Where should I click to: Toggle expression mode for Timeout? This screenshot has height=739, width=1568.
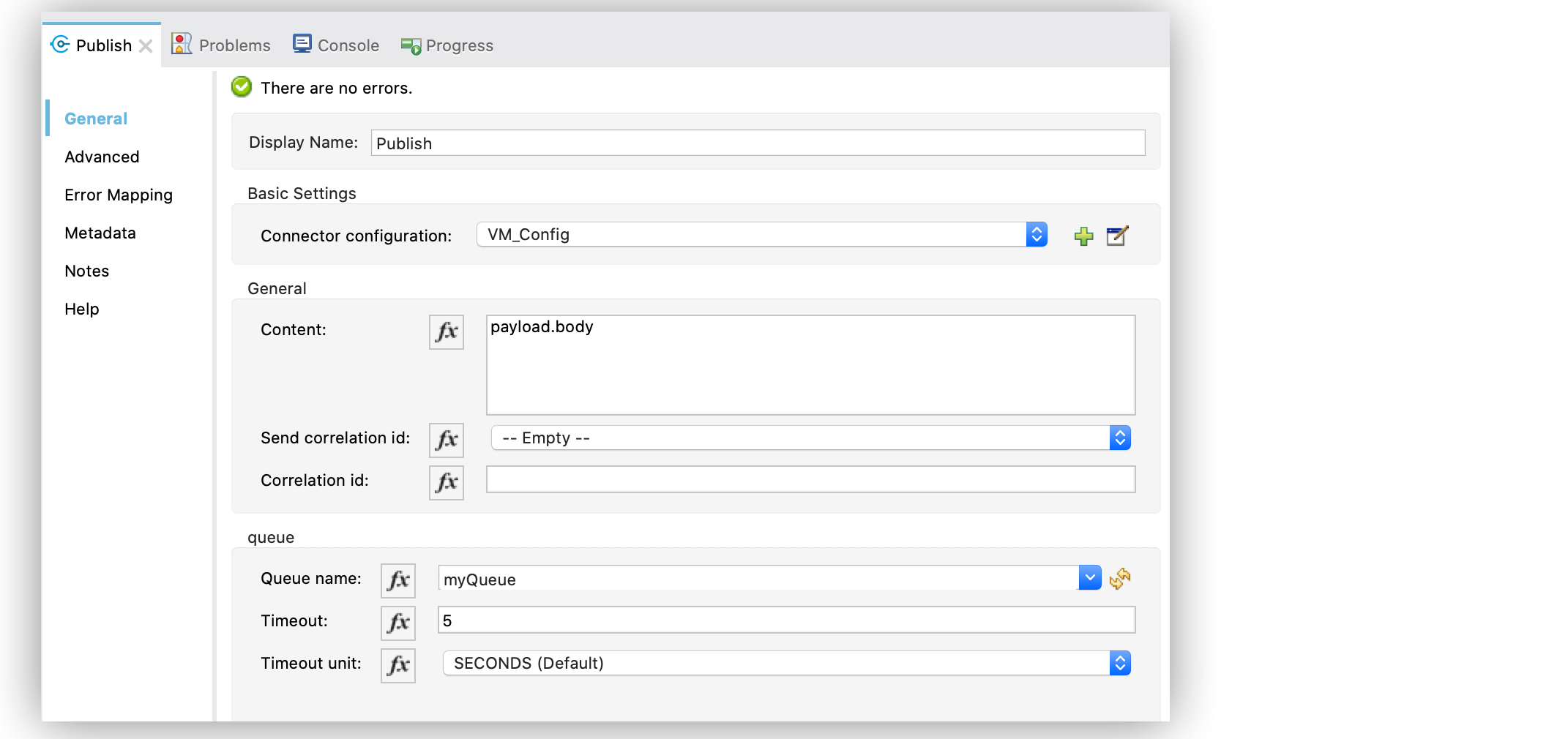(397, 623)
